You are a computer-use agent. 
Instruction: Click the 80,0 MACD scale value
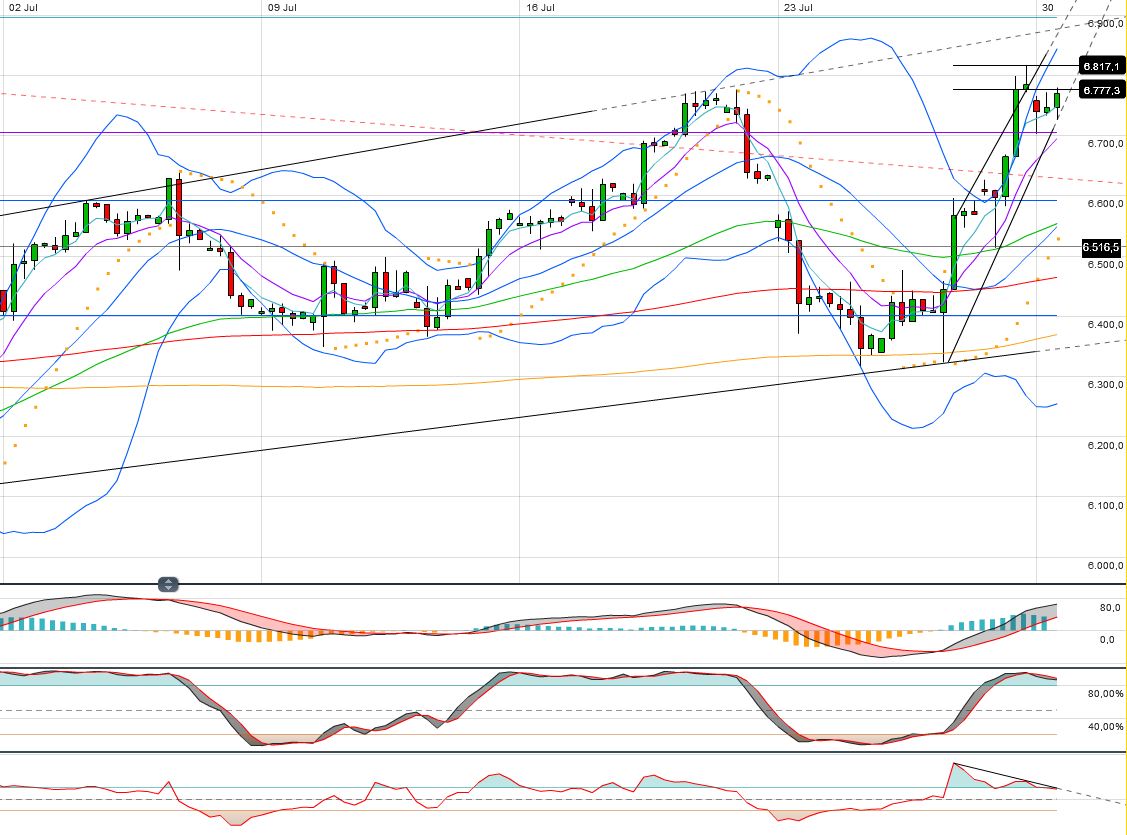(x=1110, y=608)
